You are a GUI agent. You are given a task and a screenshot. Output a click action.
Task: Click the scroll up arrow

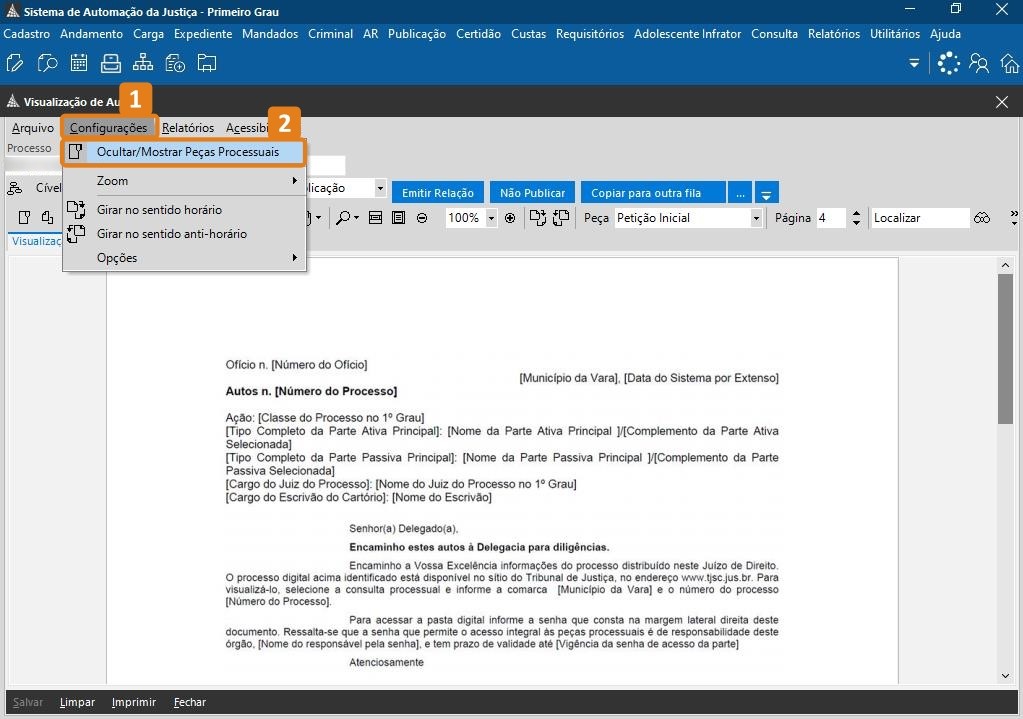point(1005,266)
